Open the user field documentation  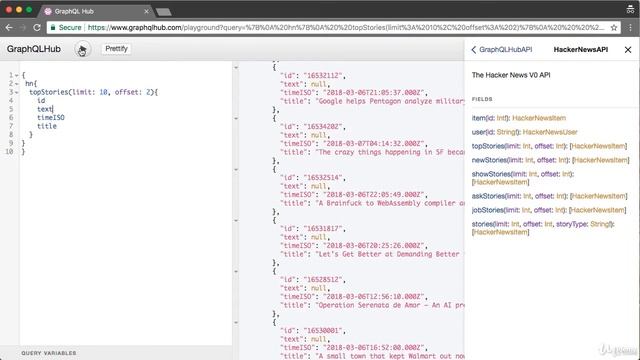pyautogui.click(x=478, y=132)
